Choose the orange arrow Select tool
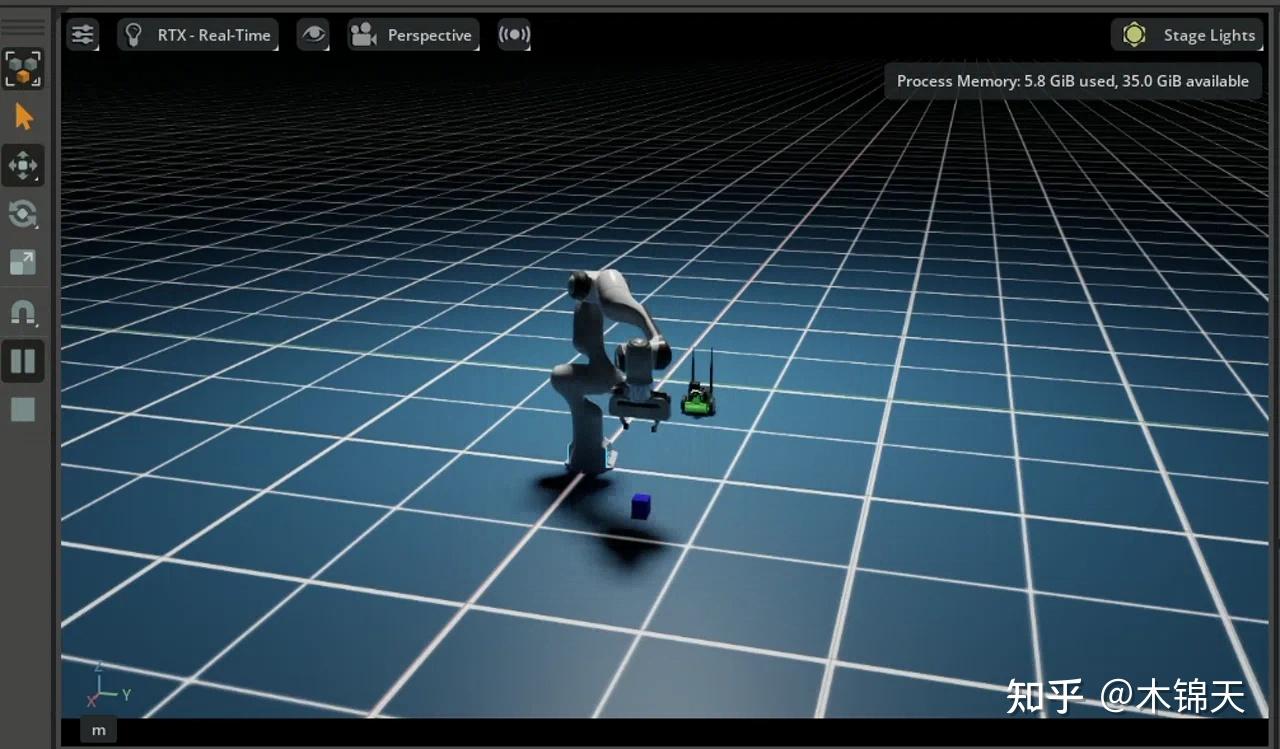 click(x=23, y=117)
